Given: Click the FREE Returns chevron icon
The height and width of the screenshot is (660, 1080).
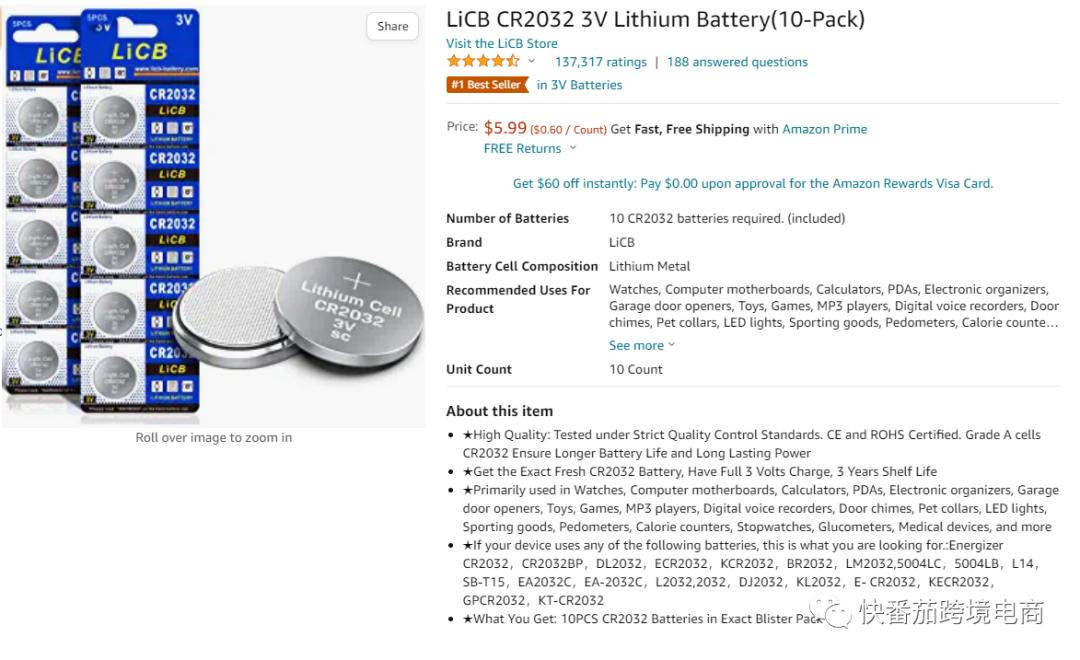Looking at the screenshot, I should 573,148.
